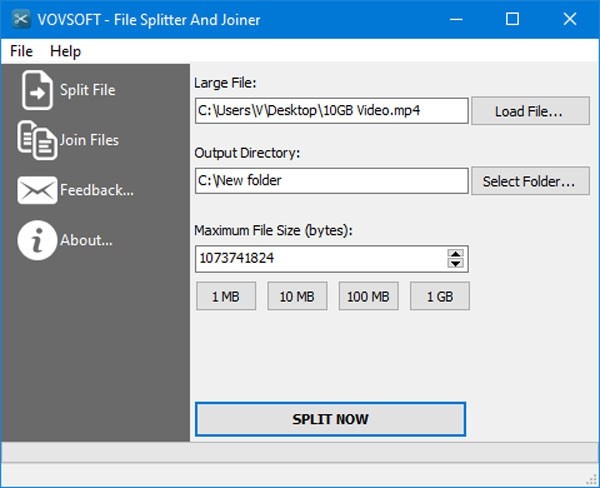Choose the 10 MB size preset
Viewport: 600px width, 488px height.
(x=297, y=297)
